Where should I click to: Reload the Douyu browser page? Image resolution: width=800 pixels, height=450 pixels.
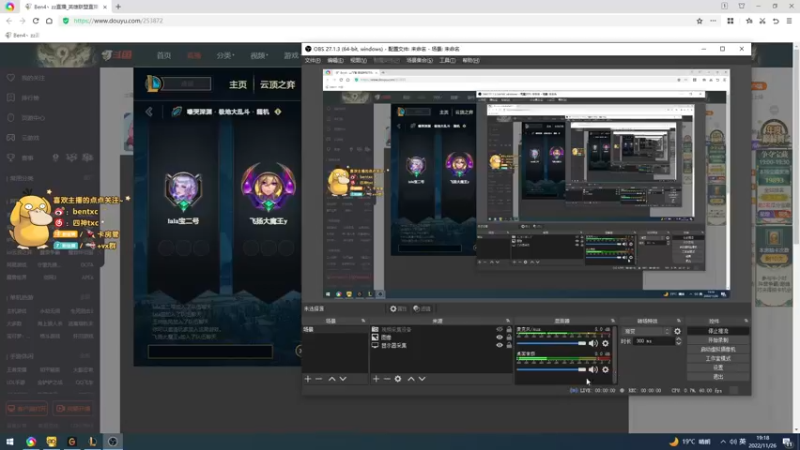pyautogui.click(x=36, y=21)
